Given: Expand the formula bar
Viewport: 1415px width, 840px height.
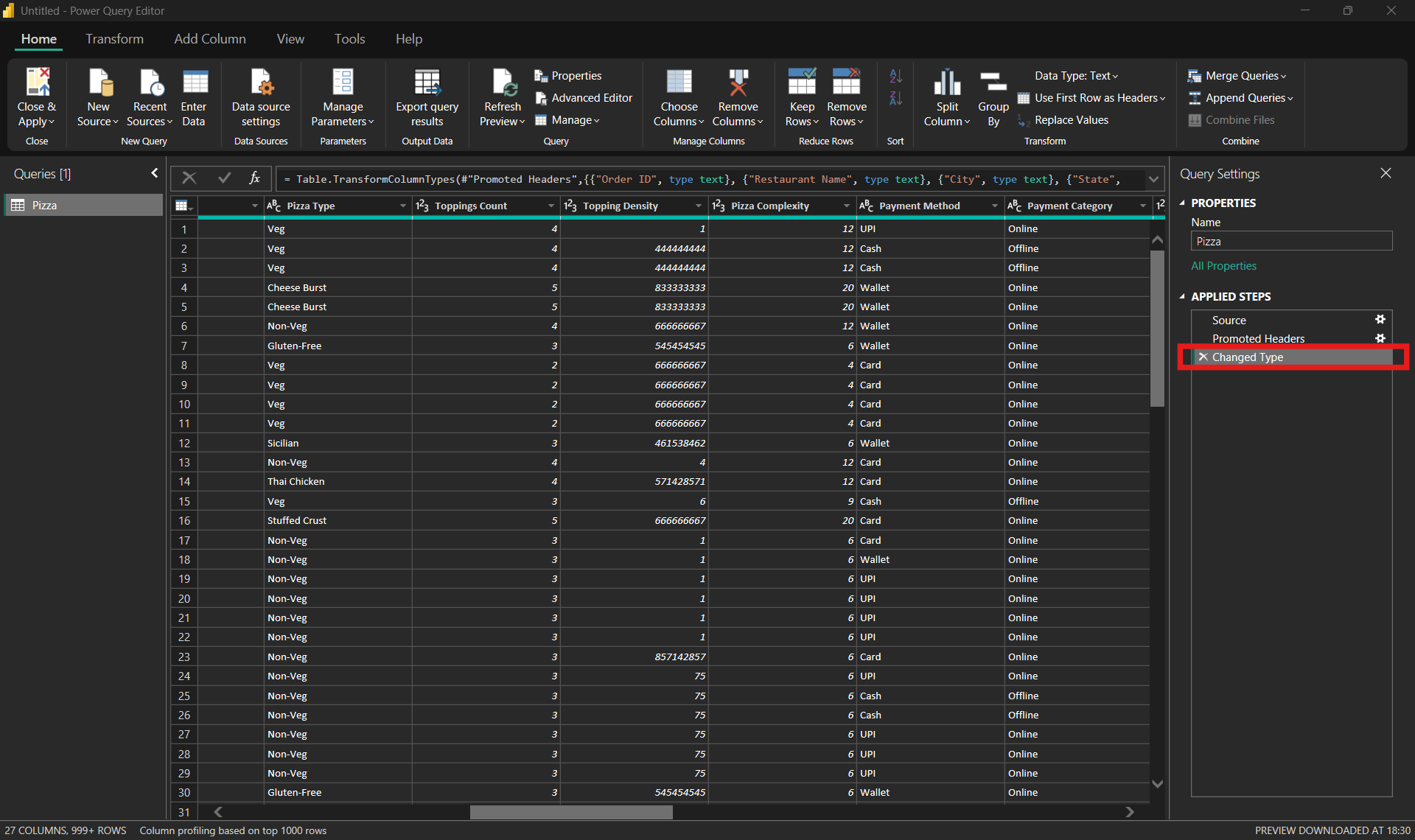Looking at the screenshot, I should pyautogui.click(x=1153, y=179).
